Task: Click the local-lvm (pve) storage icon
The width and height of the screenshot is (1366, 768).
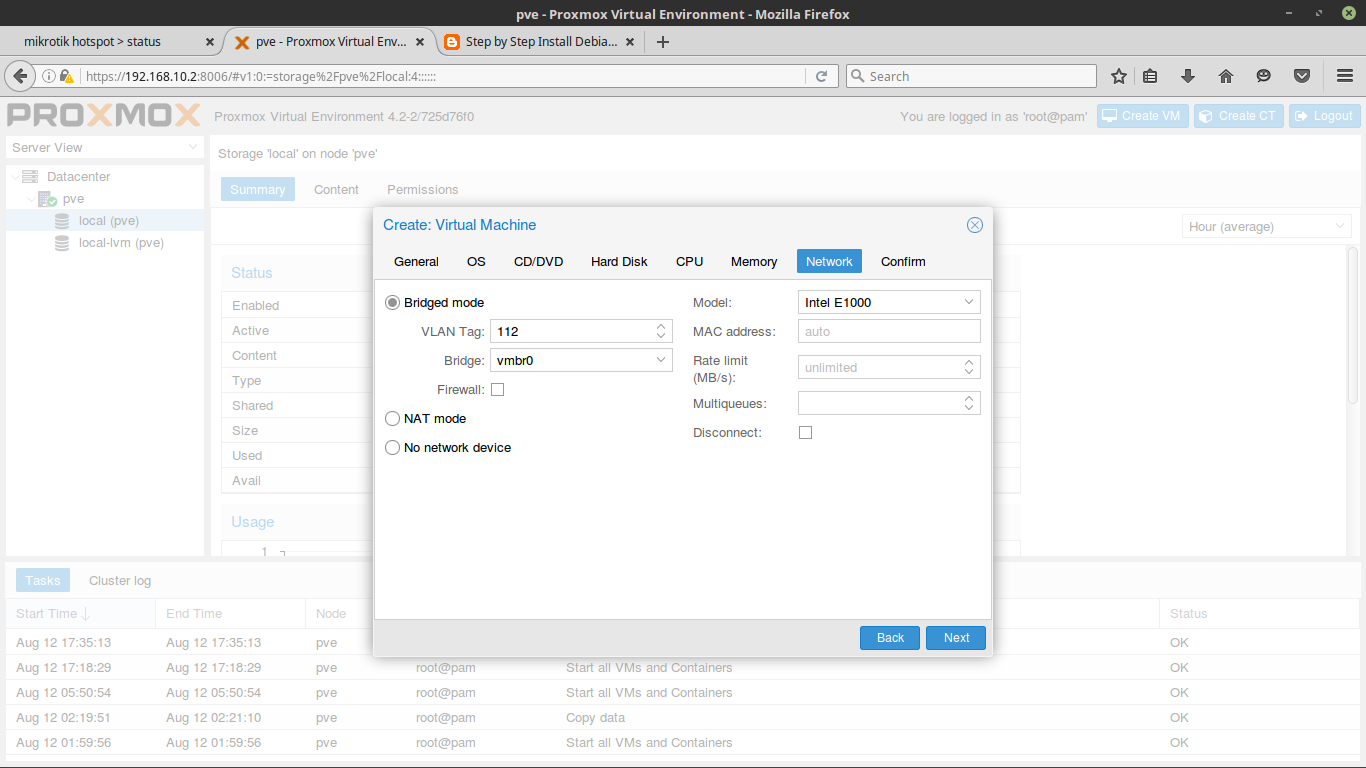Action: 62,243
